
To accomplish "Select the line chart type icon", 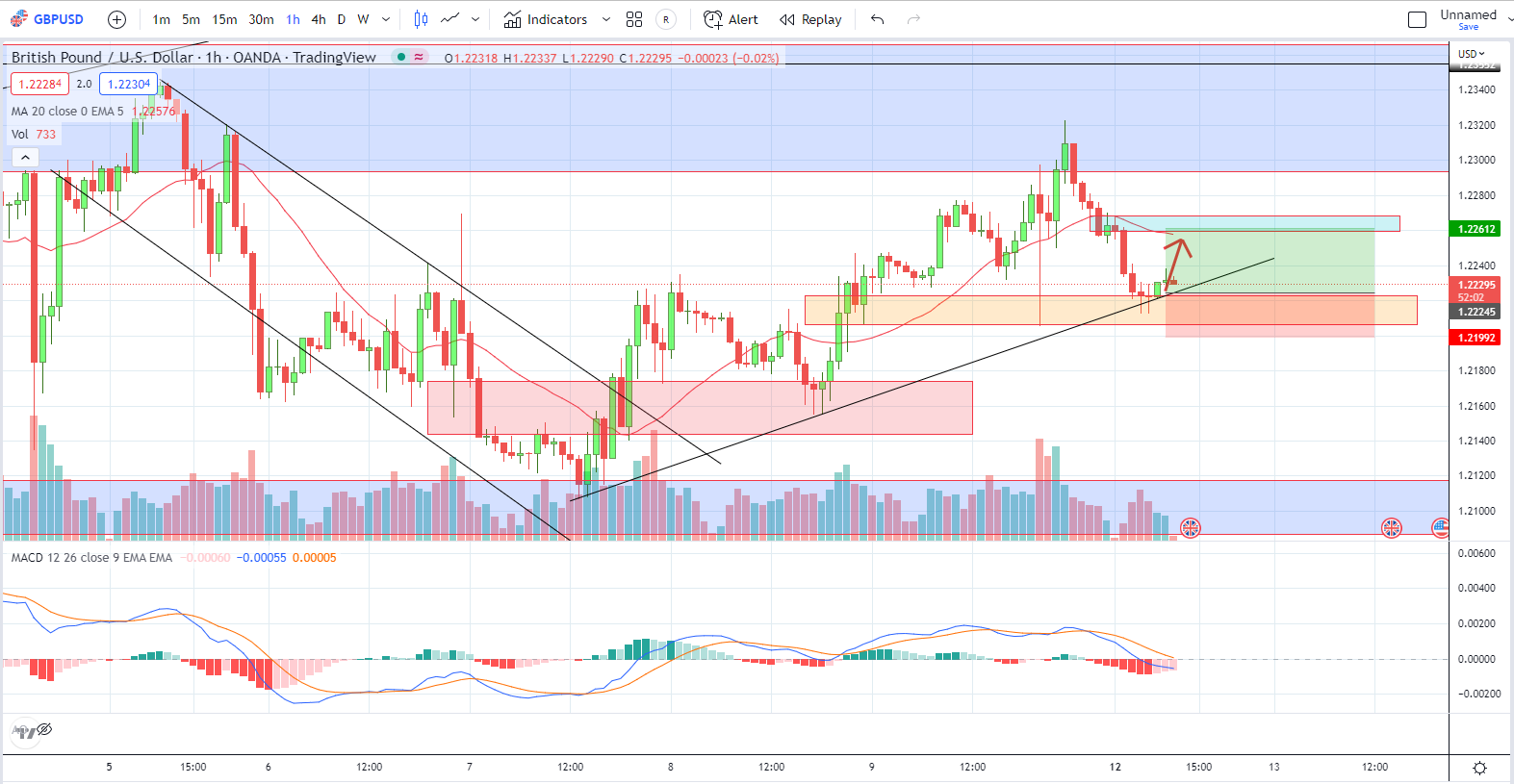I will coord(449,19).
